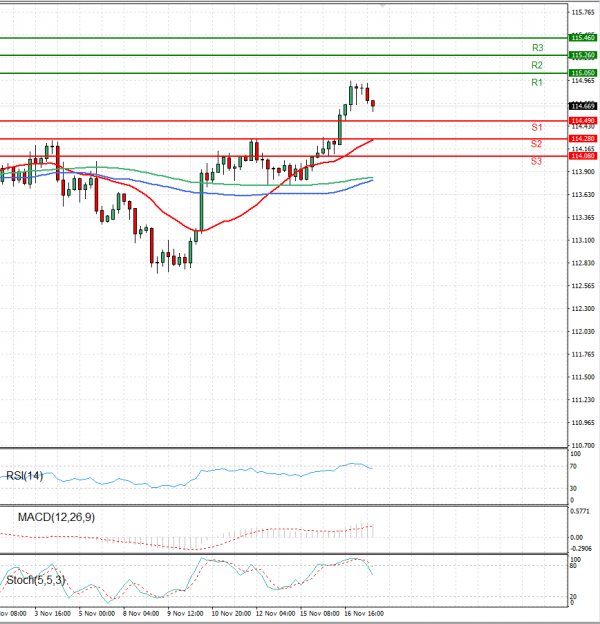Click the 16 Nov 16:00 time label
Viewport: 600px width, 624px height.
[x=364, y=613]
